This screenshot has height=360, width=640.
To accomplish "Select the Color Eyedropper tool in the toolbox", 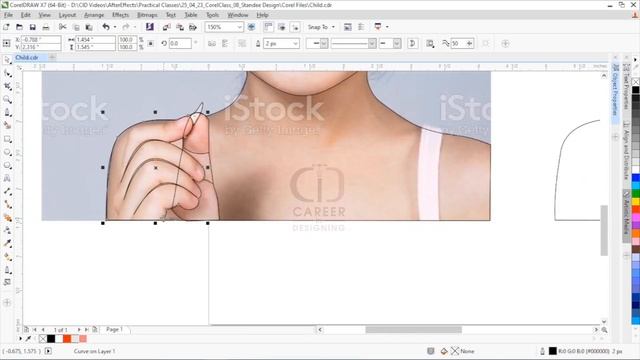I will pyautogui.click(x=7, y=244).
